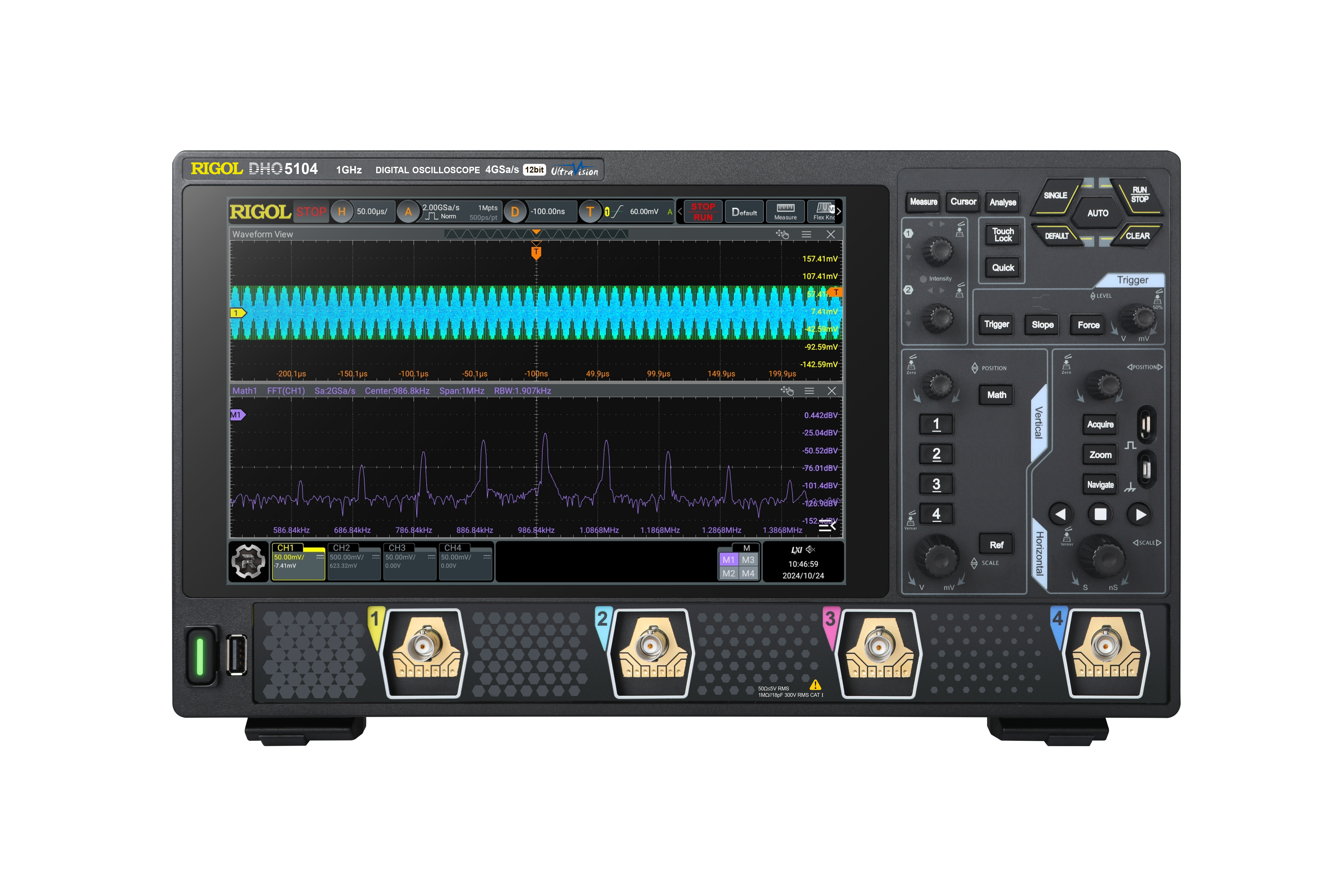Tap the on-screen STOP RUN button

pos(703,211)
